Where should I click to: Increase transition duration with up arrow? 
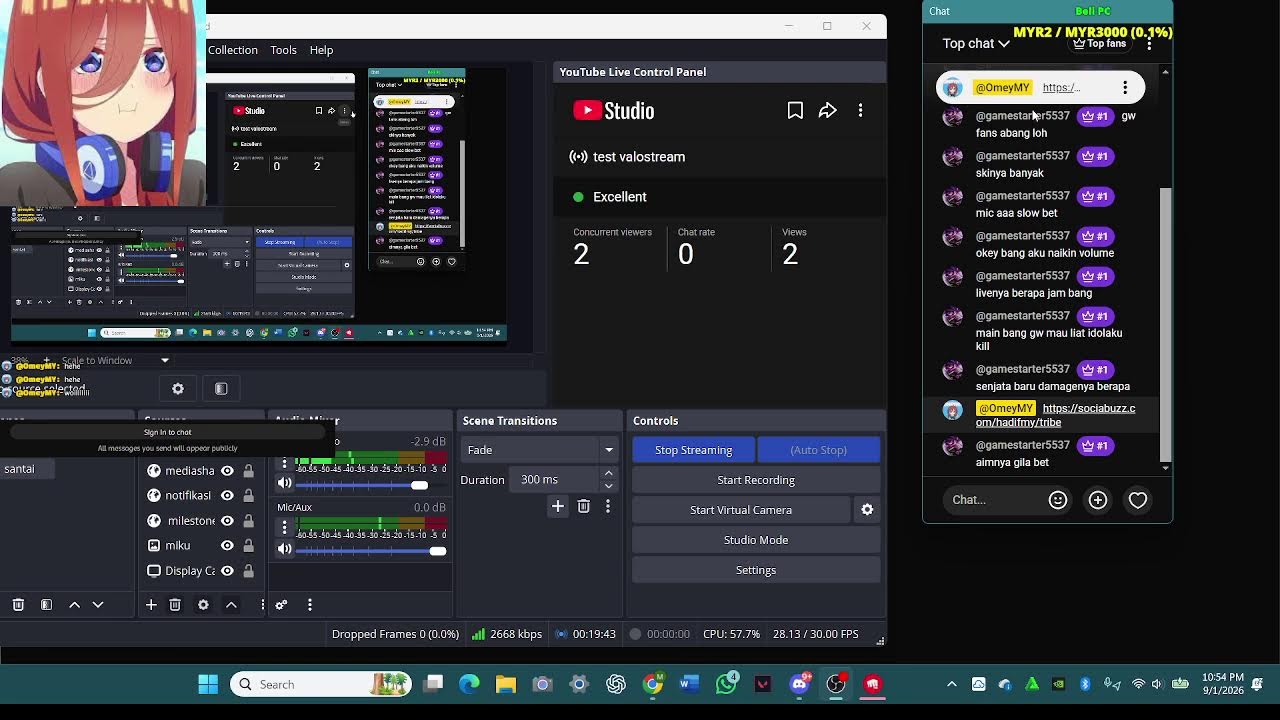608,474
